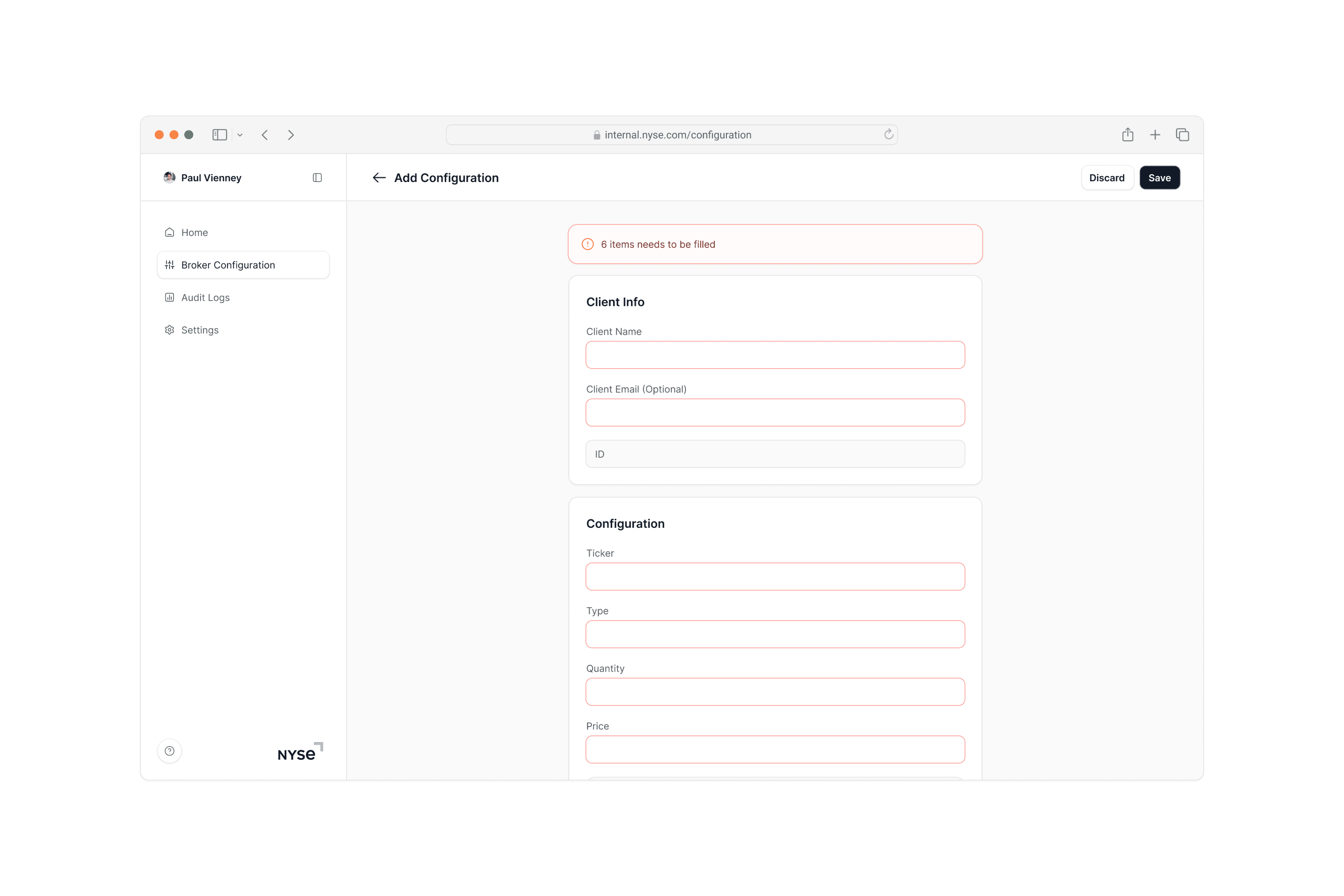Click the warning icon in alert banner
The width and height of the screenshot is (1344, 896).
pos(587,244)
